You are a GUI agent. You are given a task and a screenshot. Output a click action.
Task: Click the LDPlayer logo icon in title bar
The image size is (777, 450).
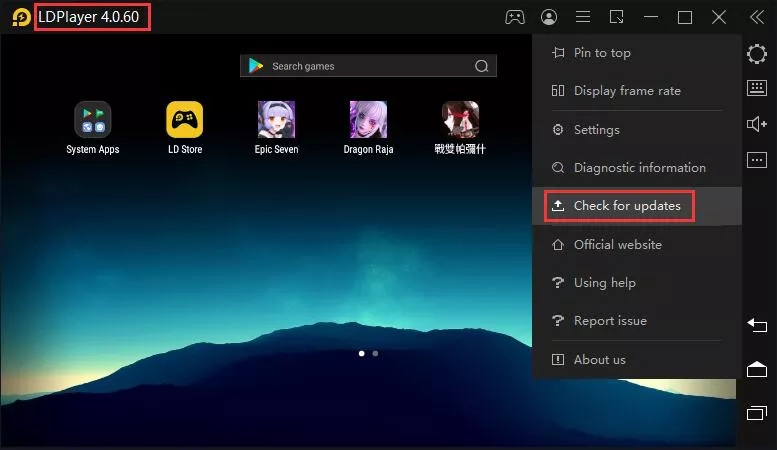21,17
